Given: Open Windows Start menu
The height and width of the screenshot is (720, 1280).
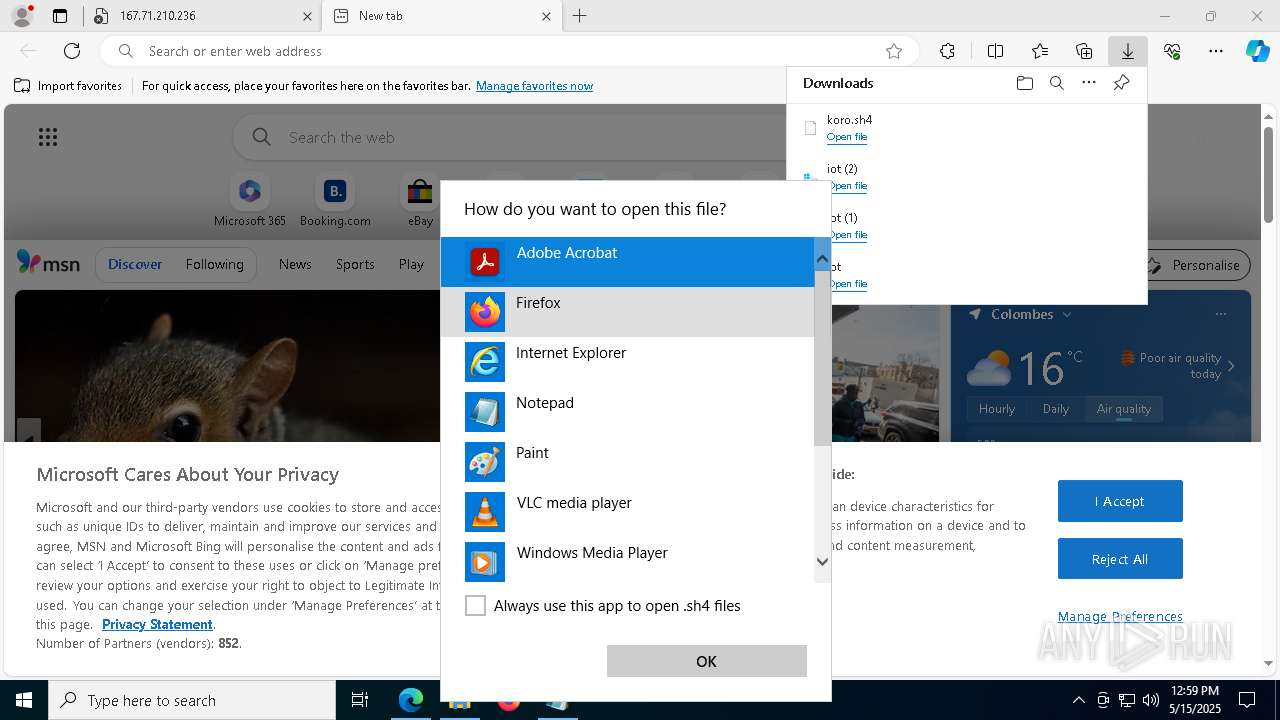Looking at the screenshot, I should 24,700.
